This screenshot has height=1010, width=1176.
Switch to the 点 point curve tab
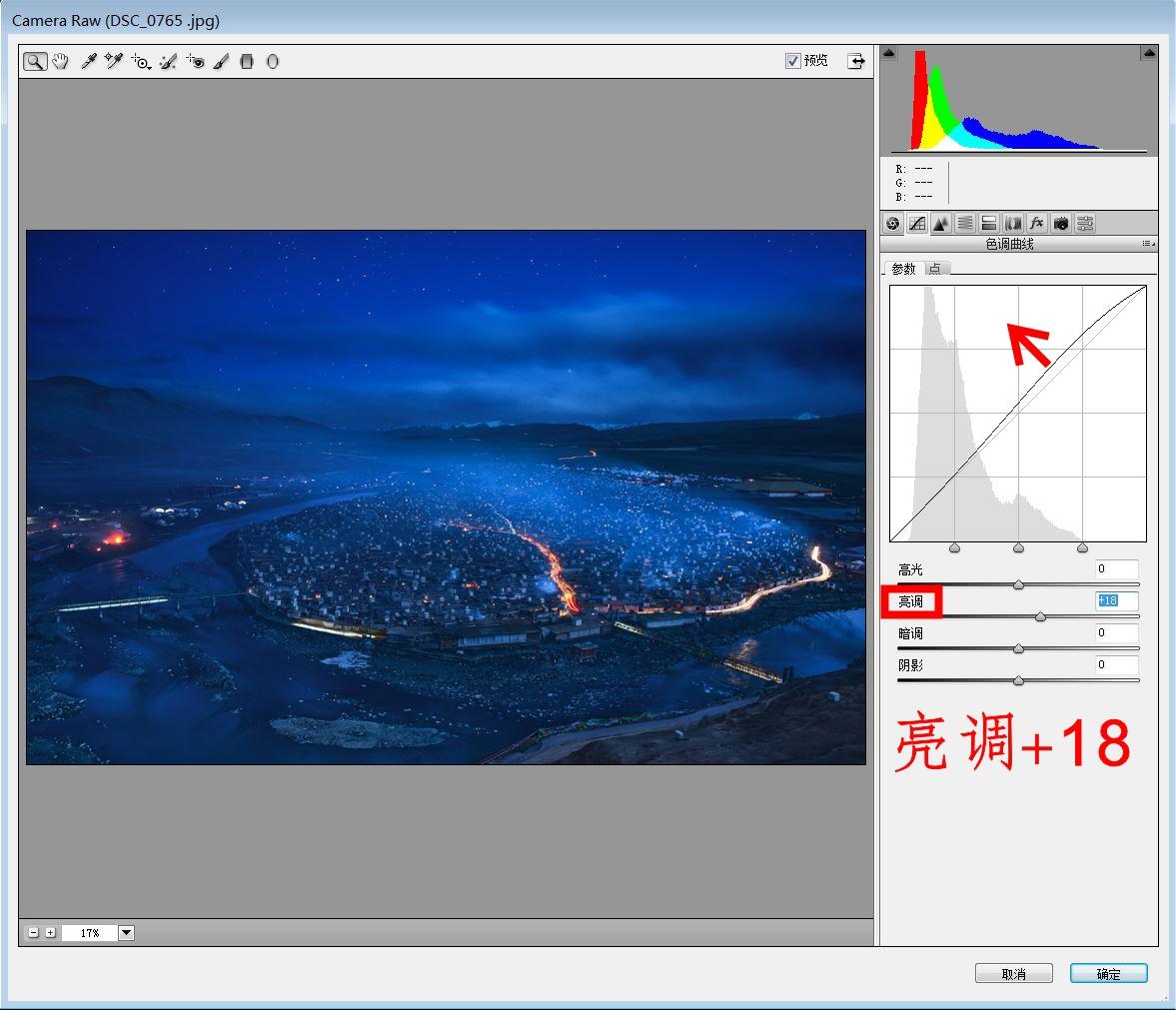(934, 269)
